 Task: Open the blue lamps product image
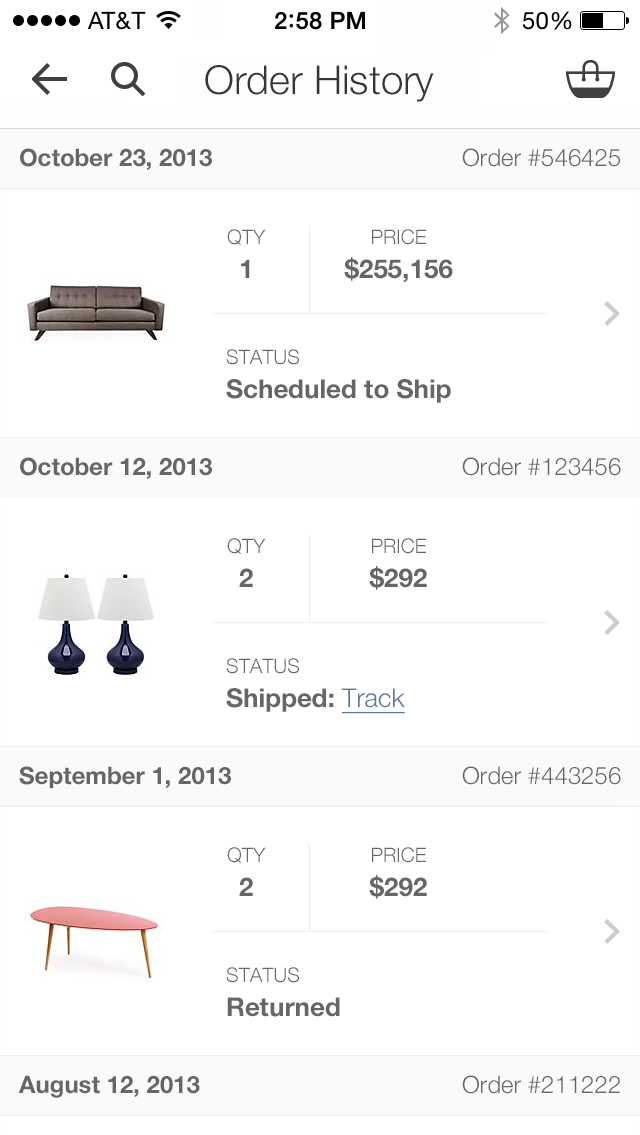coord(96,622)
